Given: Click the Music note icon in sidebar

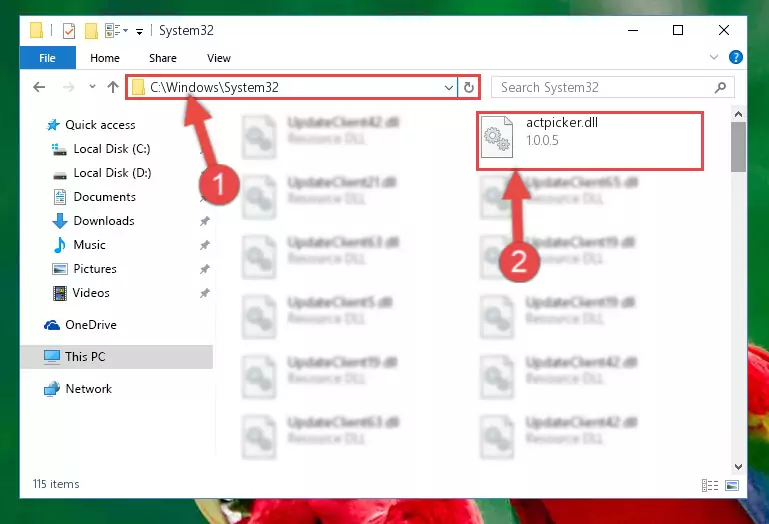Looking at the screenshot, I should click(x=60, y=245).
